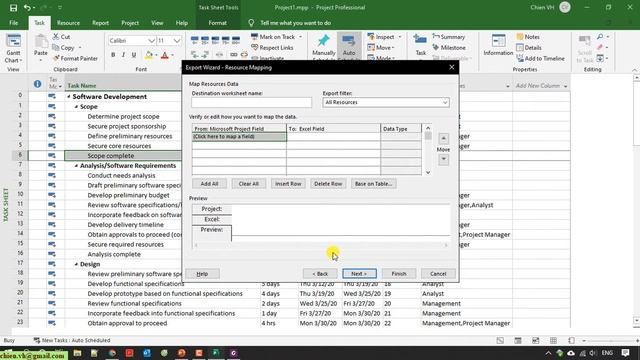
Task: Click the Delete Row button
Action: pyautogui.click(x=328, y=184)
